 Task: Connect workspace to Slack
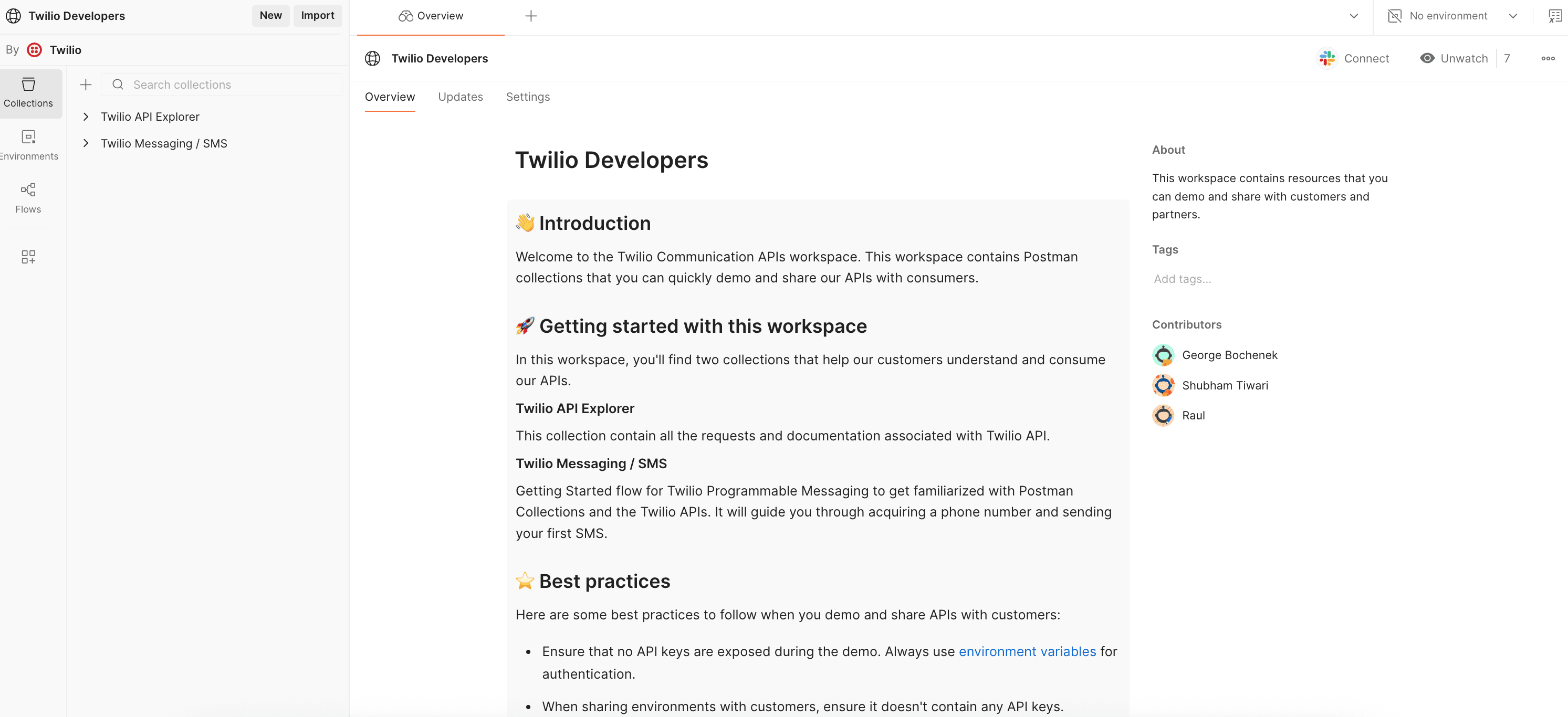1353,58
